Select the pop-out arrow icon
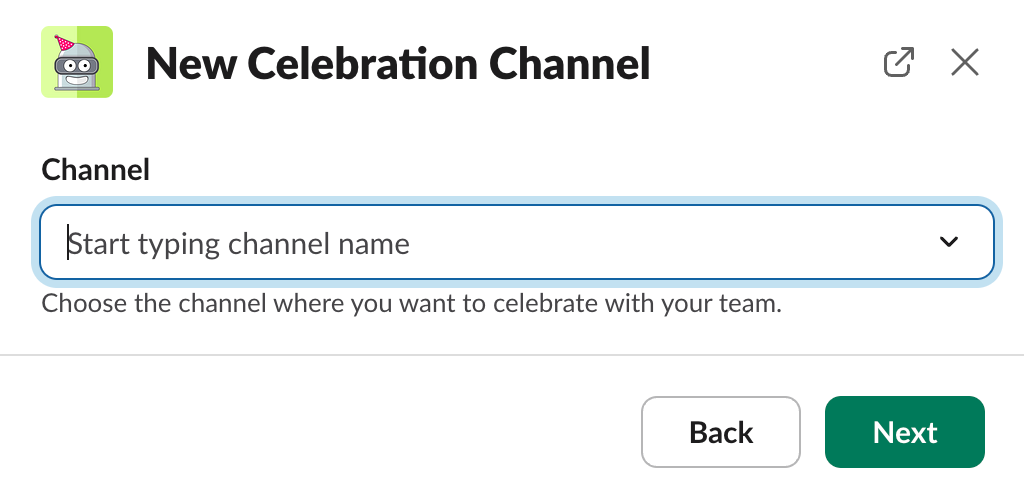The height and width of the screenshot is (502, 1024). pyautogui.click(x=899, y=63)
